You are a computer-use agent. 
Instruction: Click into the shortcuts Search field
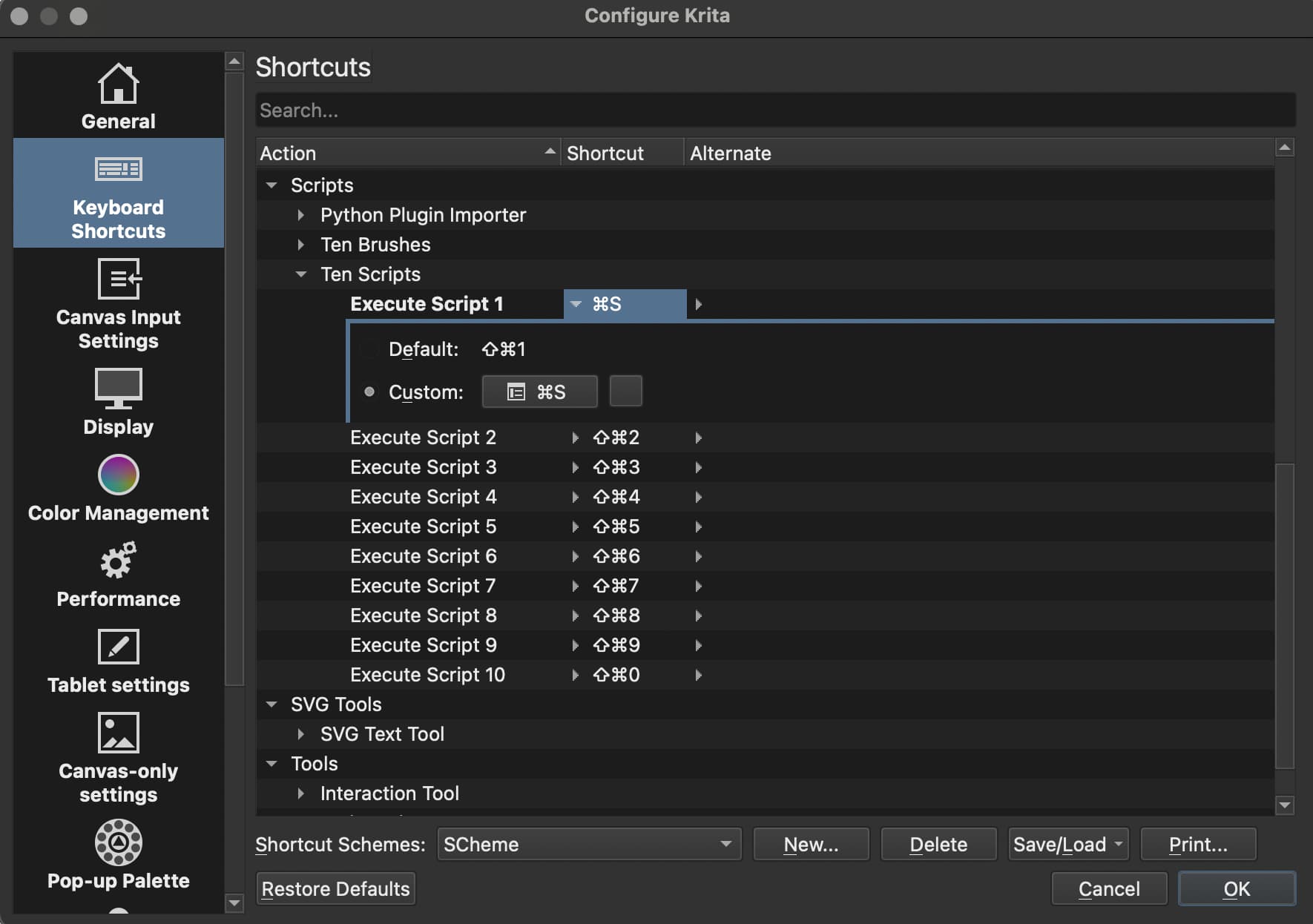coord(775,110)
